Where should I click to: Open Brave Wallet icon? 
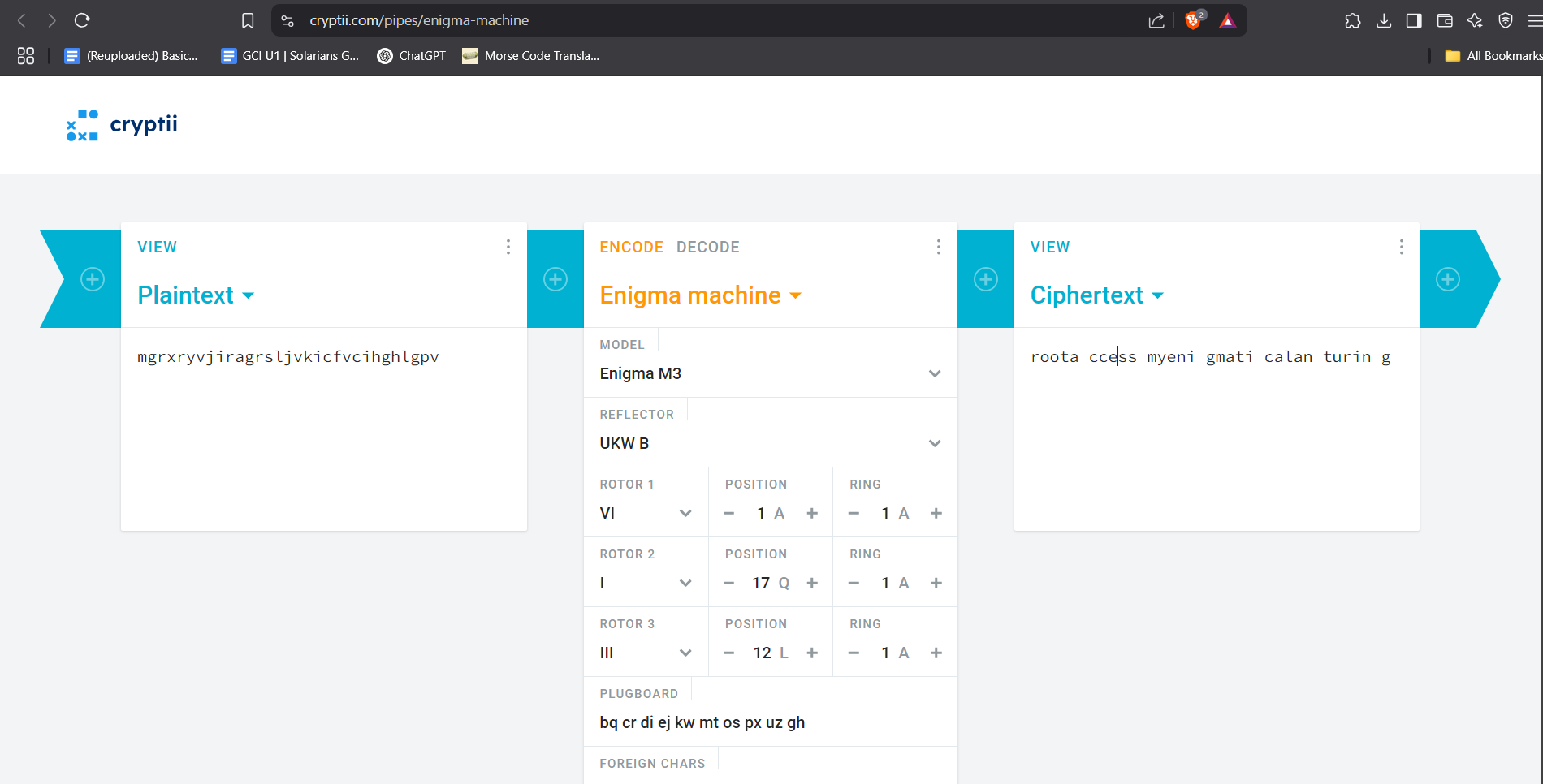click(x=1445, y=20)
